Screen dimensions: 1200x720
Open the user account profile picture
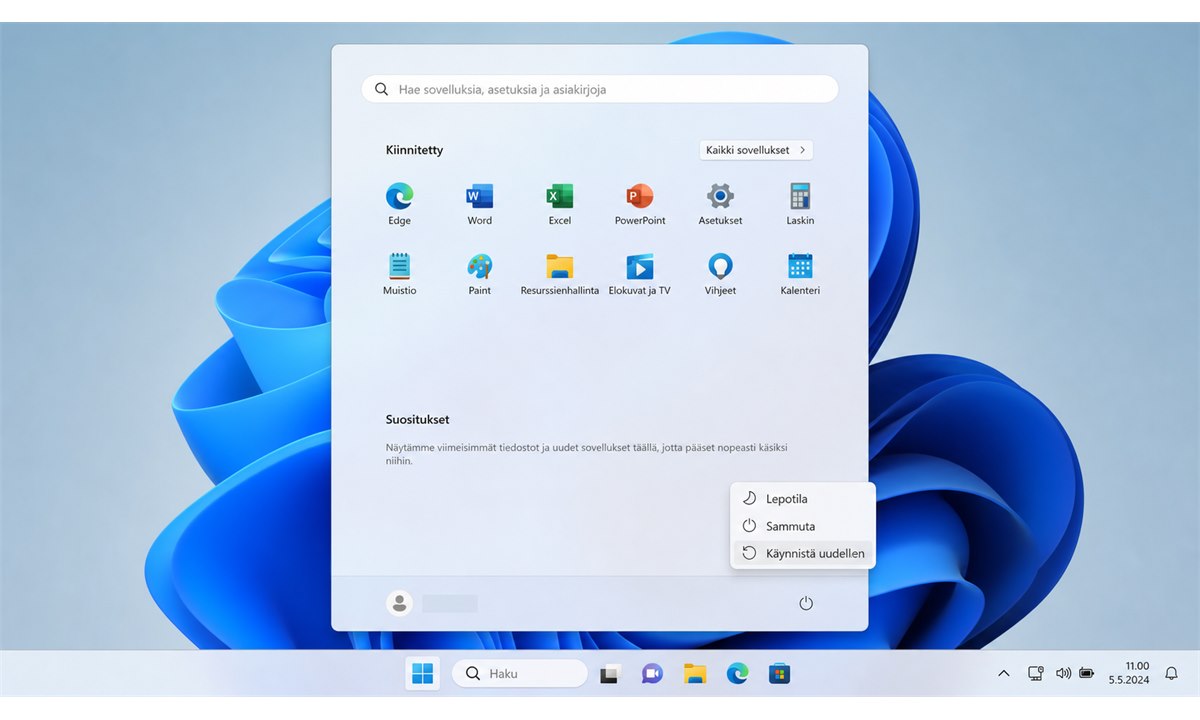pyautogui.click(x=399, y=603)
